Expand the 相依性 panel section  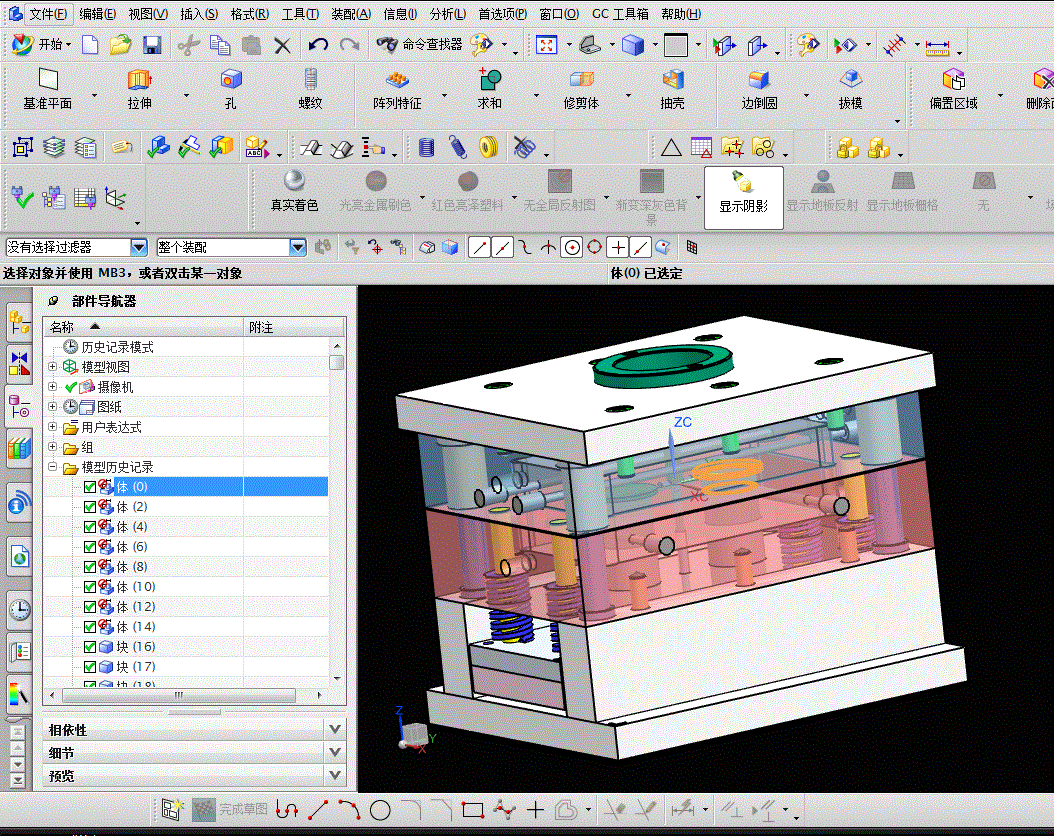pos(335,730)
